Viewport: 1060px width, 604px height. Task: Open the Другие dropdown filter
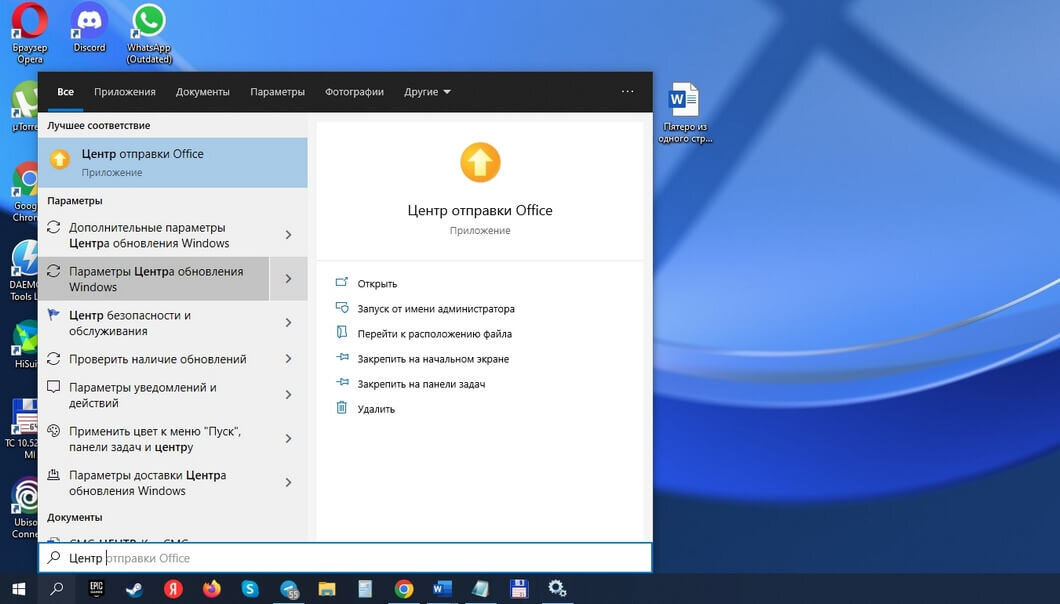pos(427,92)
